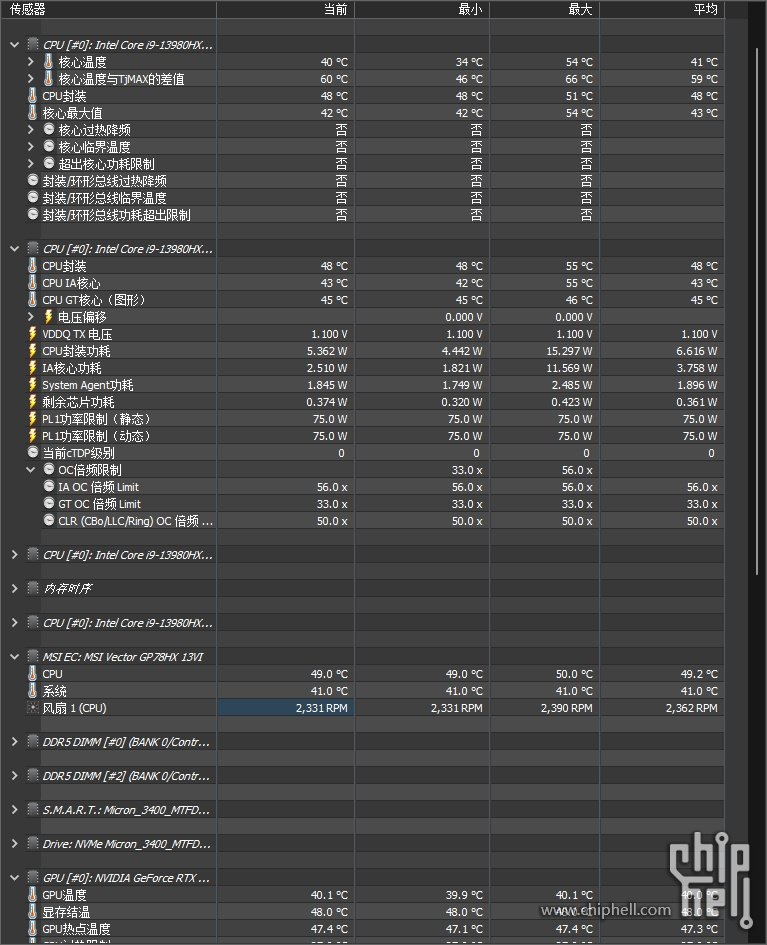
Task: Click status icon of 封装/环形总线功耗超出限制
Action: (34, 215)
